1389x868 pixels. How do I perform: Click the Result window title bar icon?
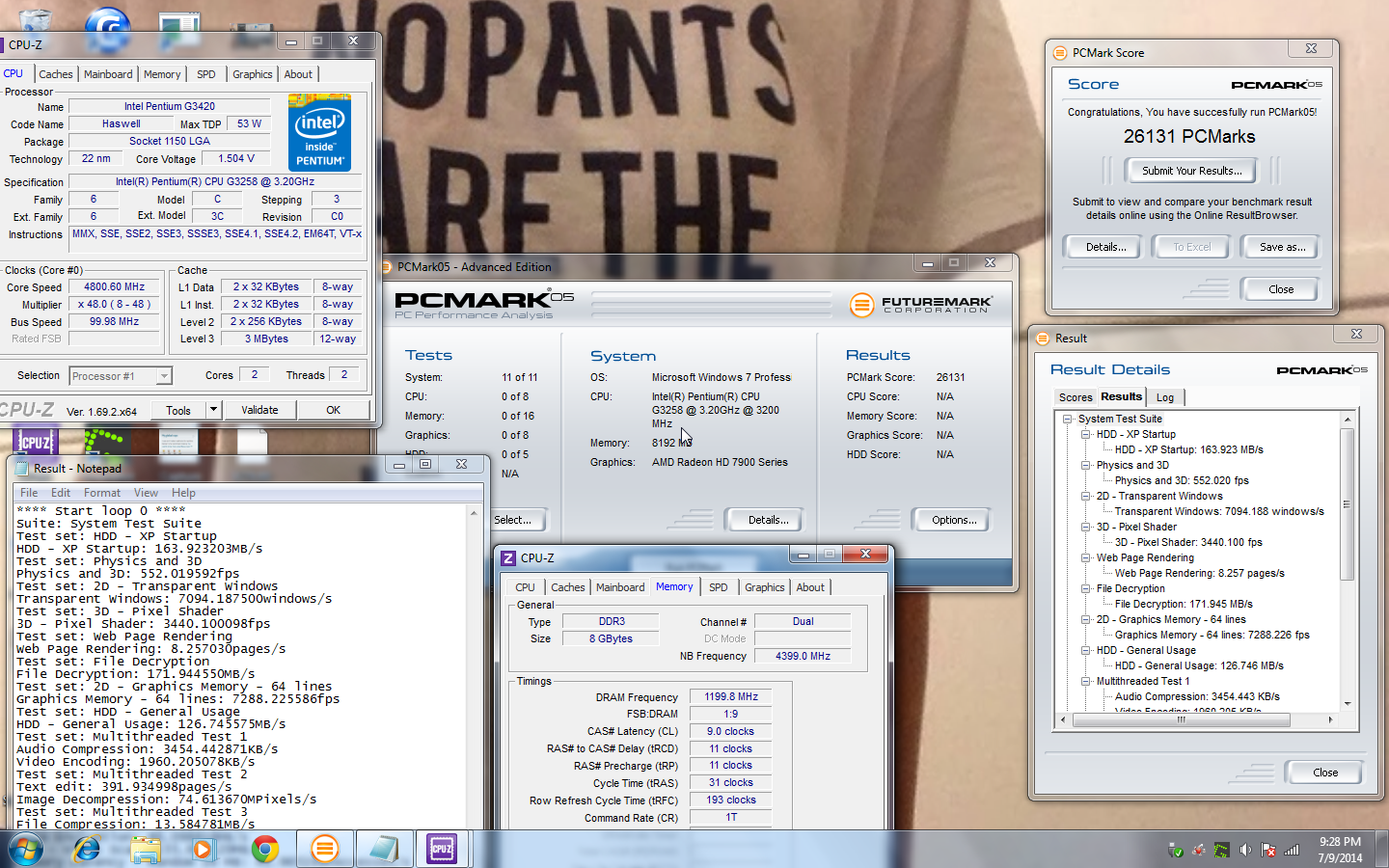pyautogui.click(x=1043, y=339)
